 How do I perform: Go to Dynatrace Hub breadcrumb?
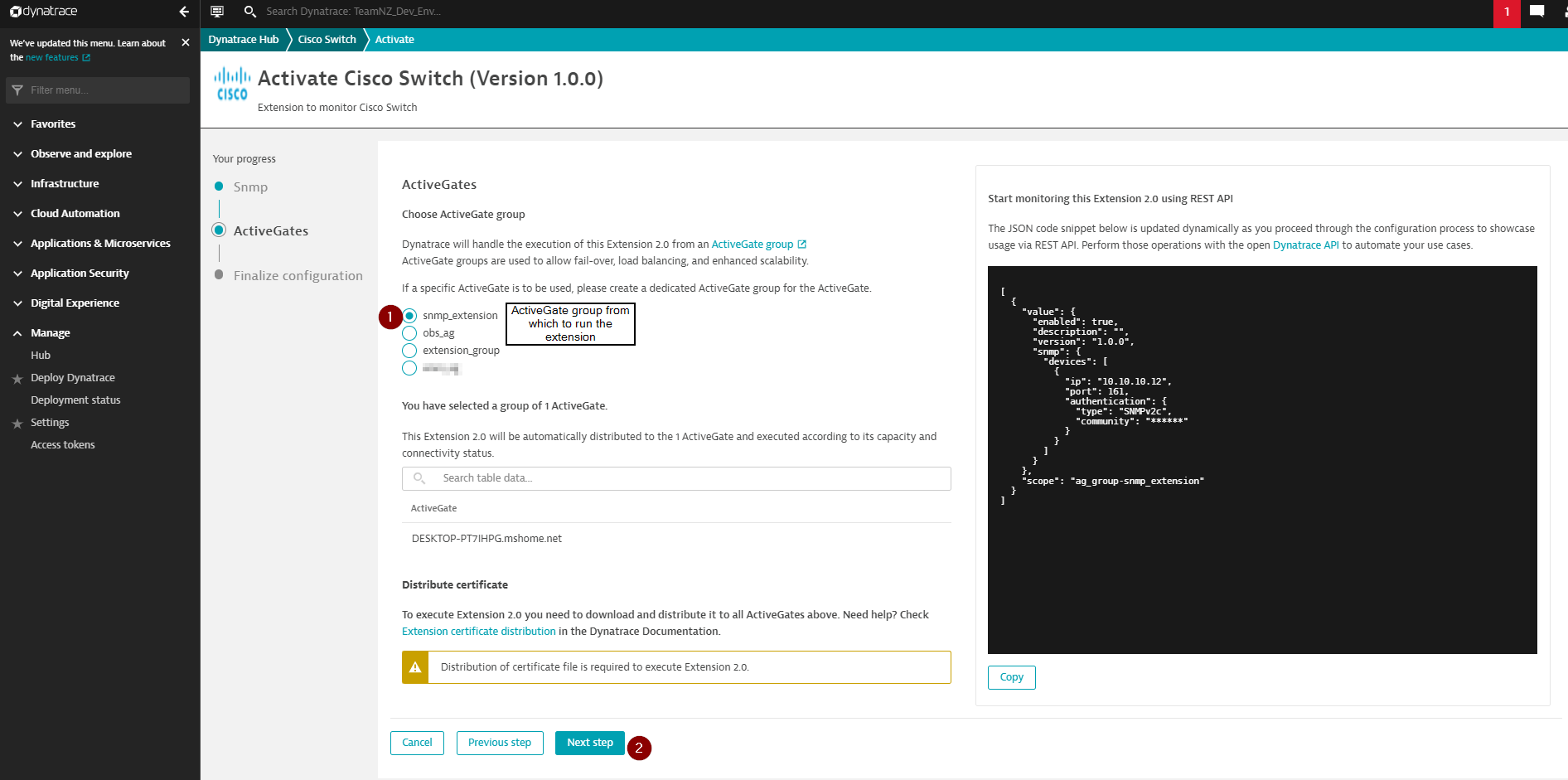click(244, 40)
